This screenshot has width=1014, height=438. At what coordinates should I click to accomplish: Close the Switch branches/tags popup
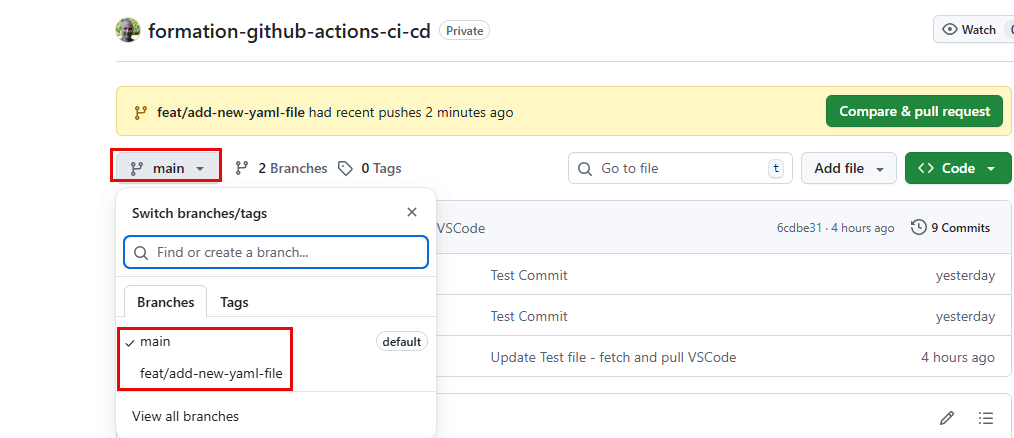[x=412, y=212]
